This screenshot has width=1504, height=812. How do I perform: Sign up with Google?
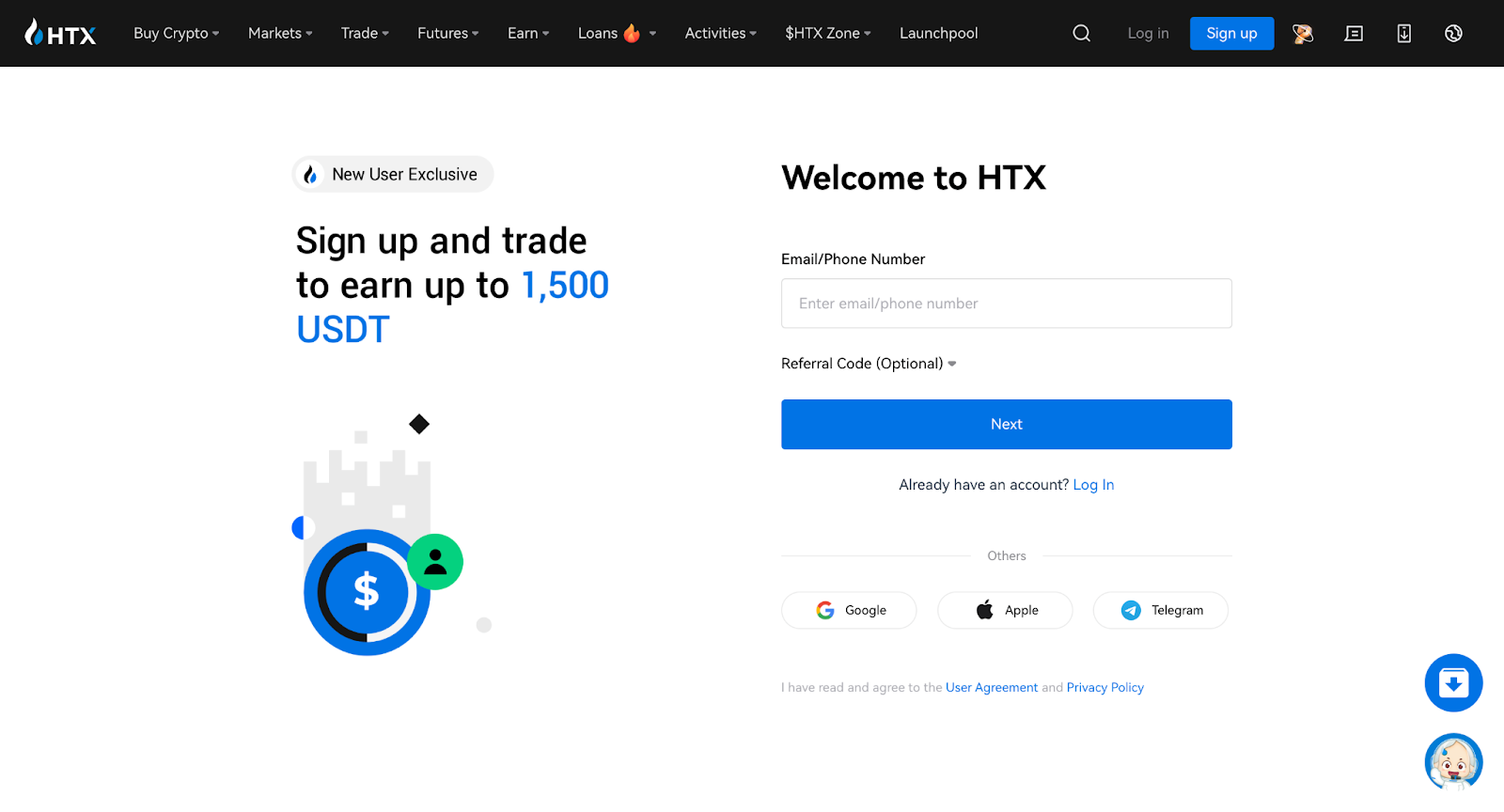849,610
